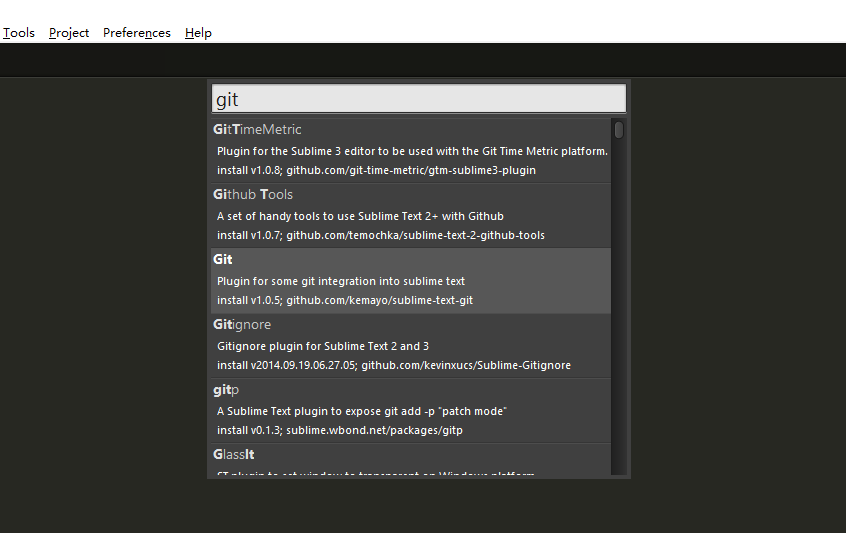Image resolution: width=846 pixels, height=533 pixels.
Task: Click install v1.0.7 temochka github-tools line
Action: (x=380, y=235)
